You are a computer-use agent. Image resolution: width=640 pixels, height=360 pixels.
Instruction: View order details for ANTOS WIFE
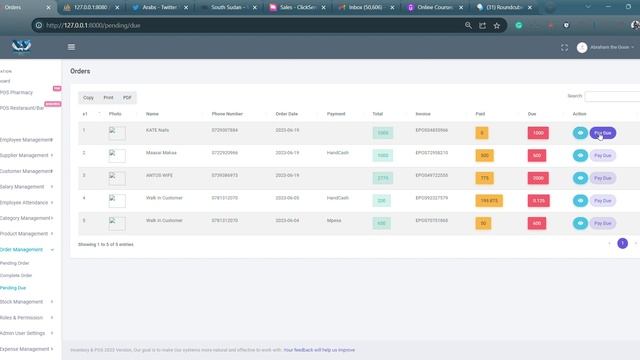point(580,178)
